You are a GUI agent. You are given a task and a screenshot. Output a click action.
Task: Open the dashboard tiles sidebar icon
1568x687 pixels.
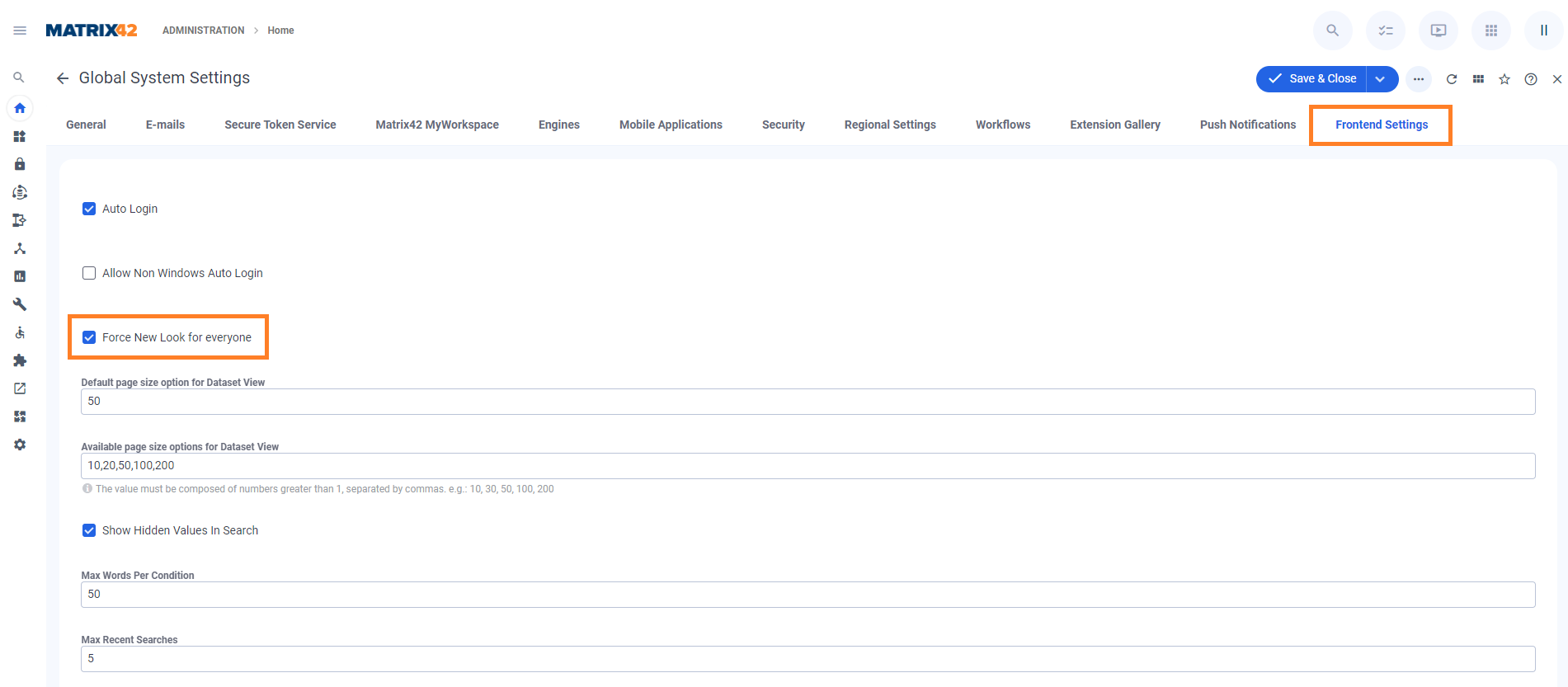20,136
